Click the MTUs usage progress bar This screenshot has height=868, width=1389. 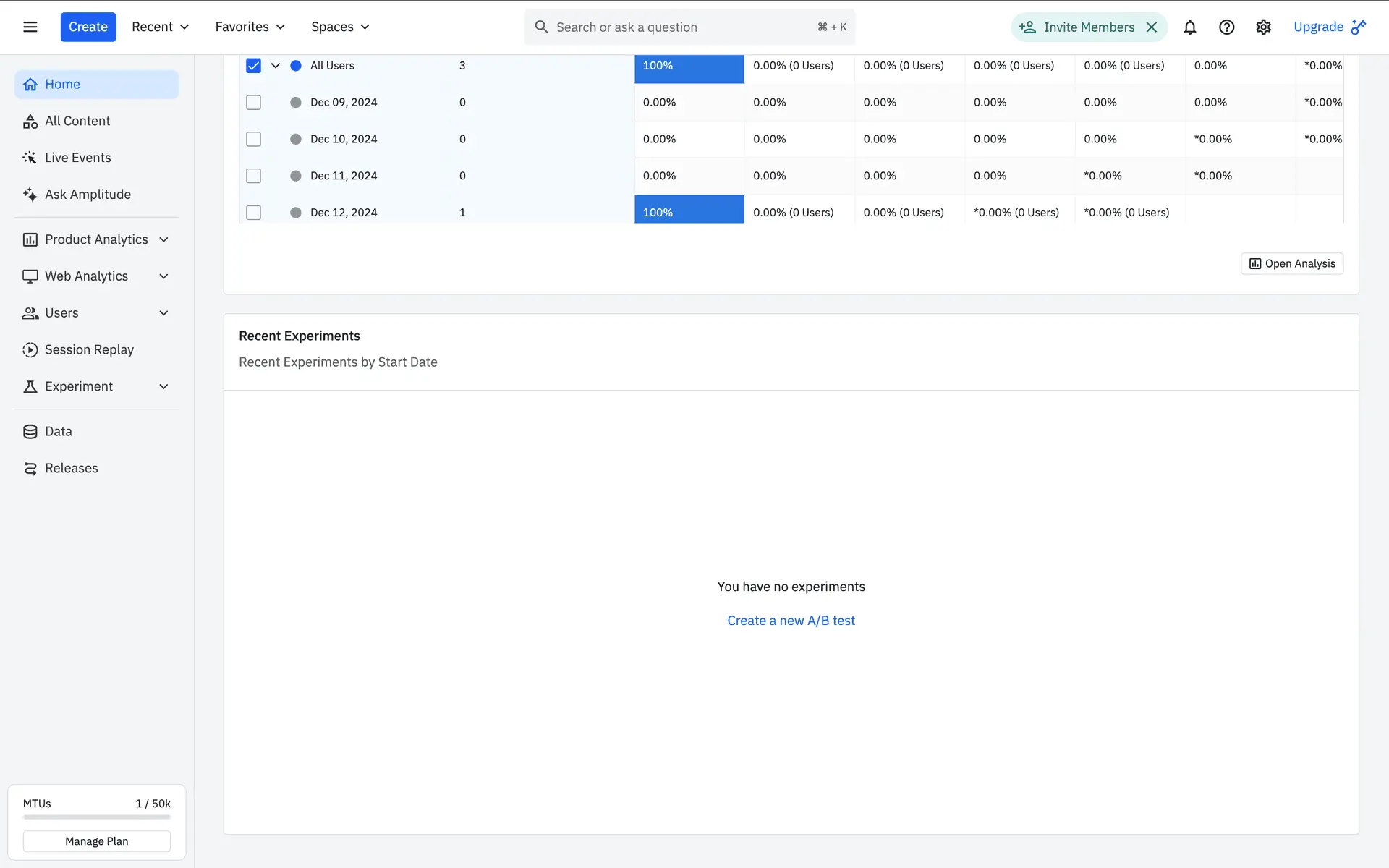coord(97,817)
